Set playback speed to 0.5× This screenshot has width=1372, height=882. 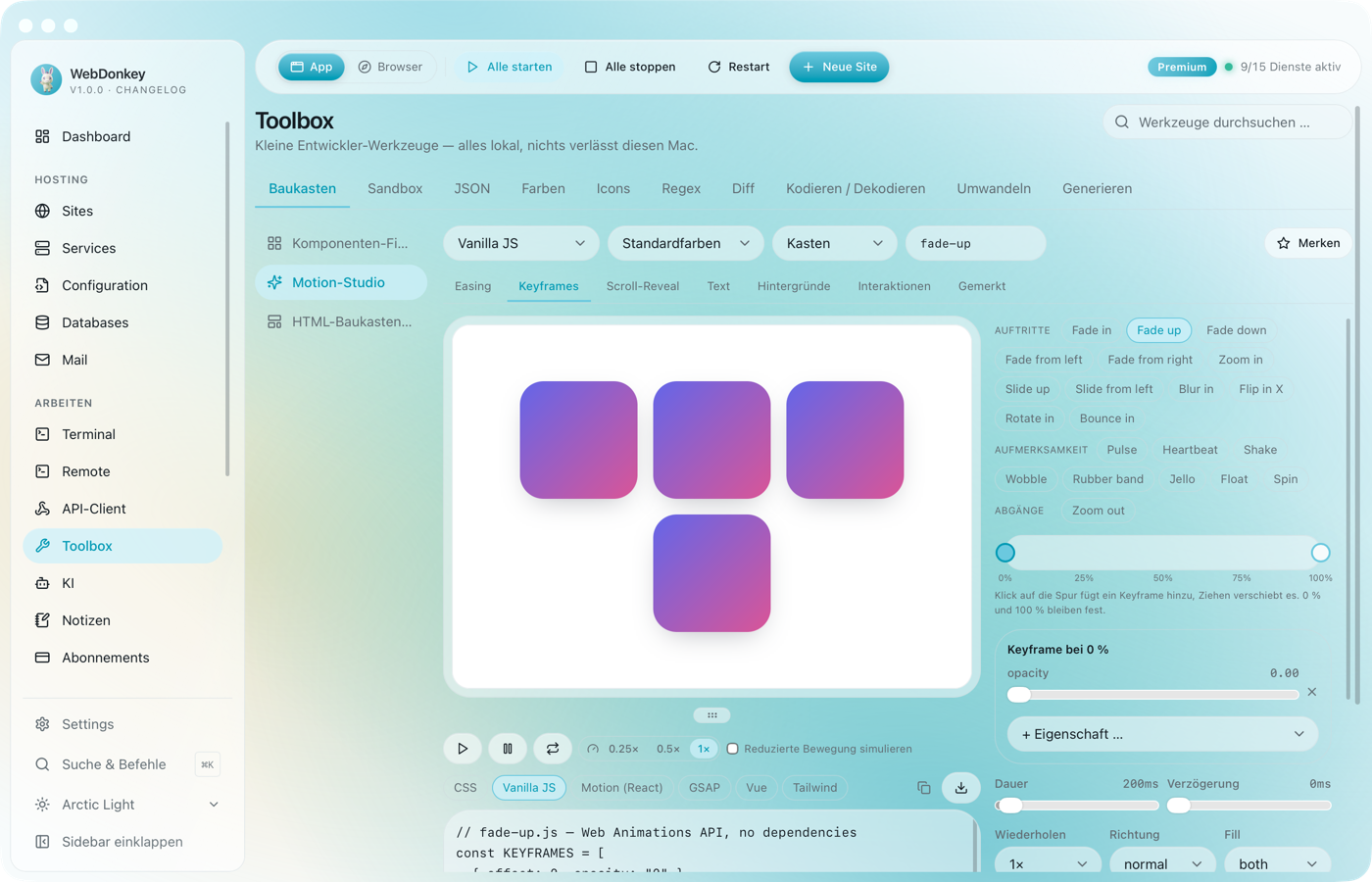coord(668,749)
